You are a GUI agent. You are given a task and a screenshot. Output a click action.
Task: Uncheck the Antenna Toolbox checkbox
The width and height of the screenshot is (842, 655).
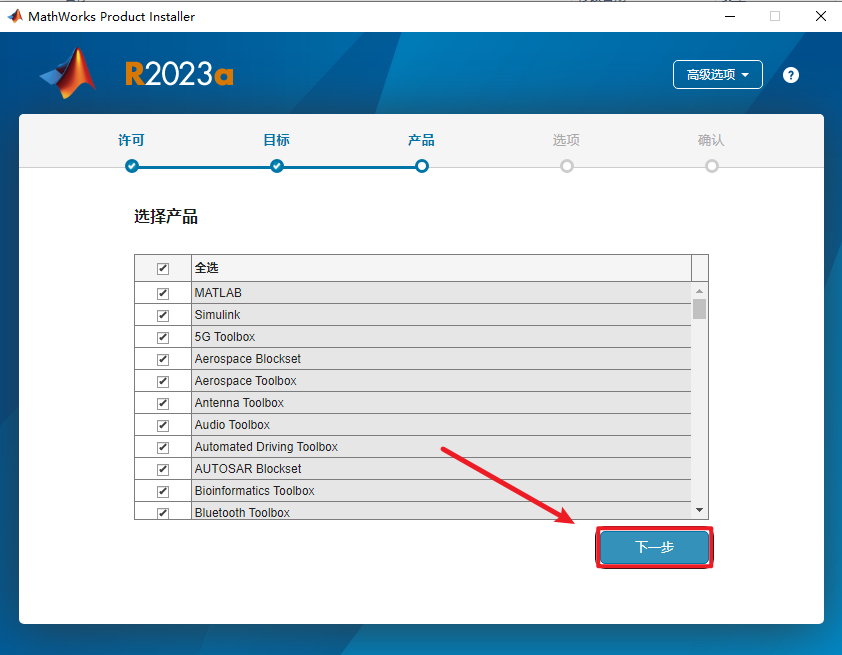pyautogui.click(x=163, y=404)
